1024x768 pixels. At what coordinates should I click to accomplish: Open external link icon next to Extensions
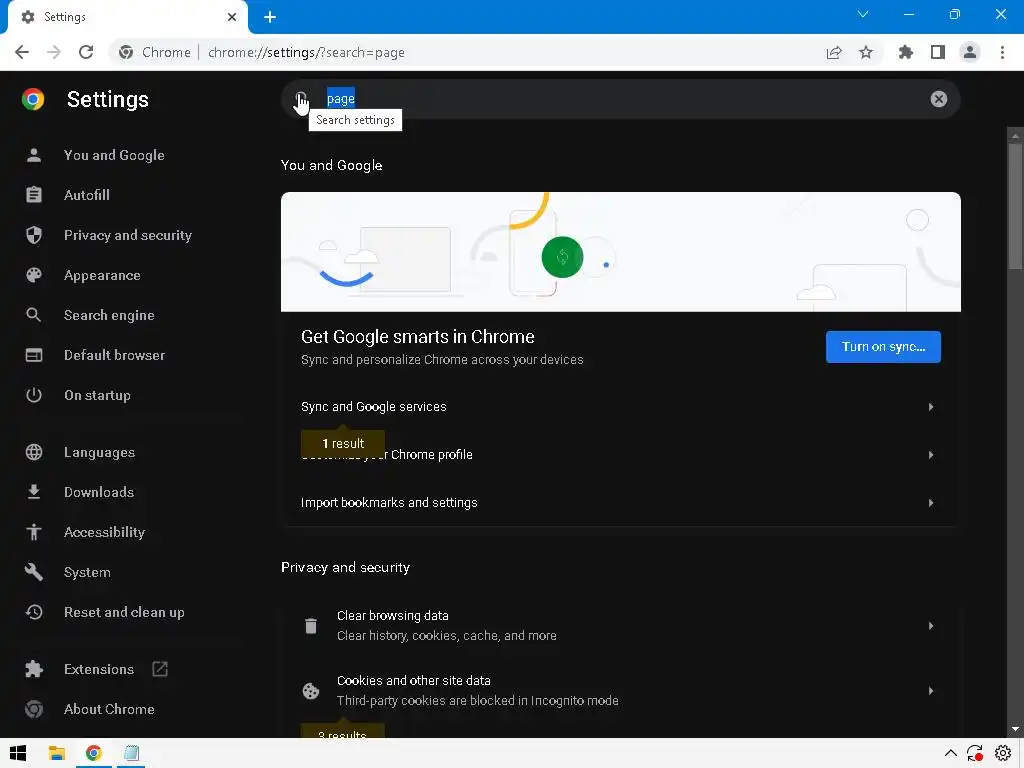160,669
